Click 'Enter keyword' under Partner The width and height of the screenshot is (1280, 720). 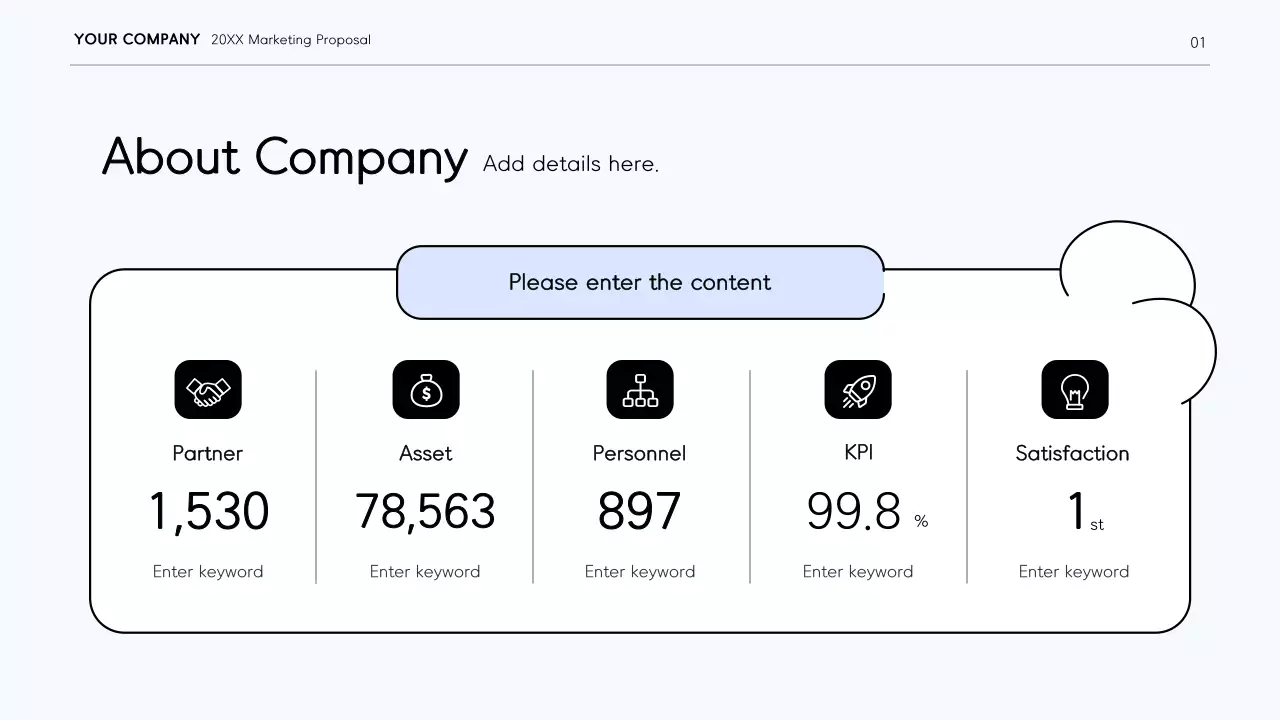pos(208,571)
